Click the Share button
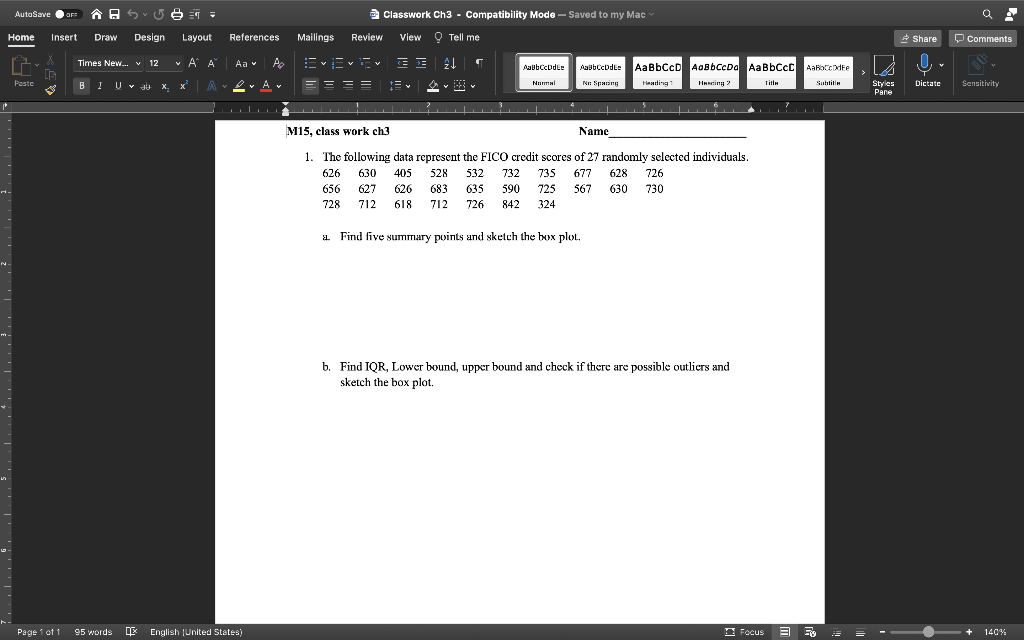This screenshot has height=640, width=1024. [x=916, y=38]
